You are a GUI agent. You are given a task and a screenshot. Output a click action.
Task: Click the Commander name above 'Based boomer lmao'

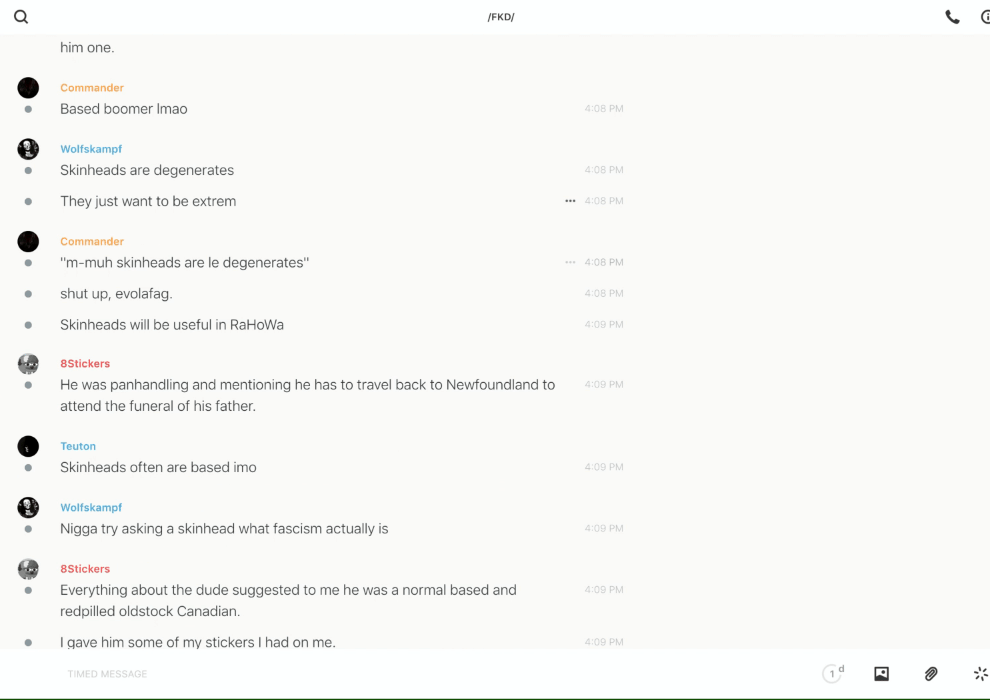pyautogui.click(x=92, y=88)
